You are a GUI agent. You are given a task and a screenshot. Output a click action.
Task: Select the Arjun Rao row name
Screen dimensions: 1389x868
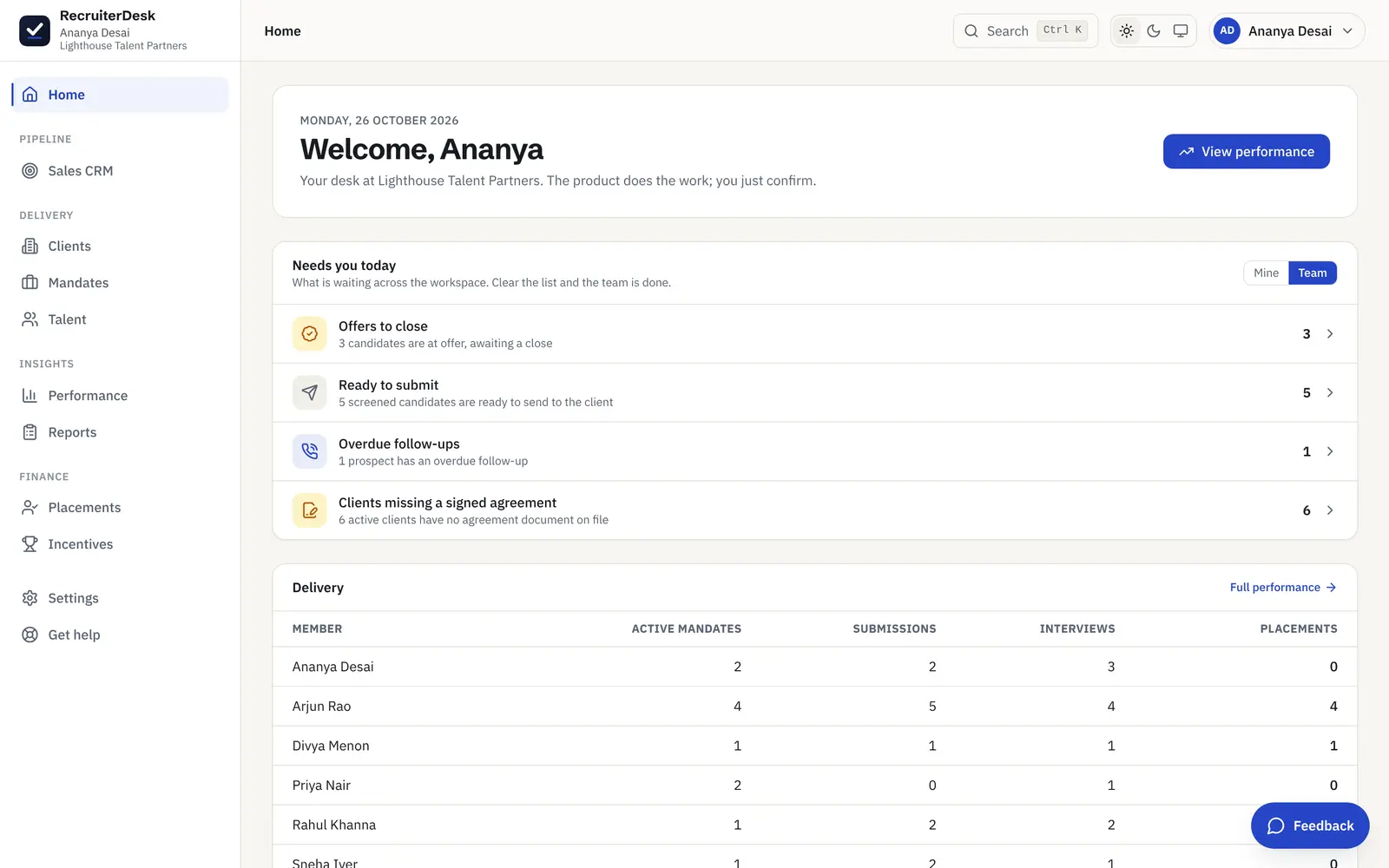pos(322,707)
